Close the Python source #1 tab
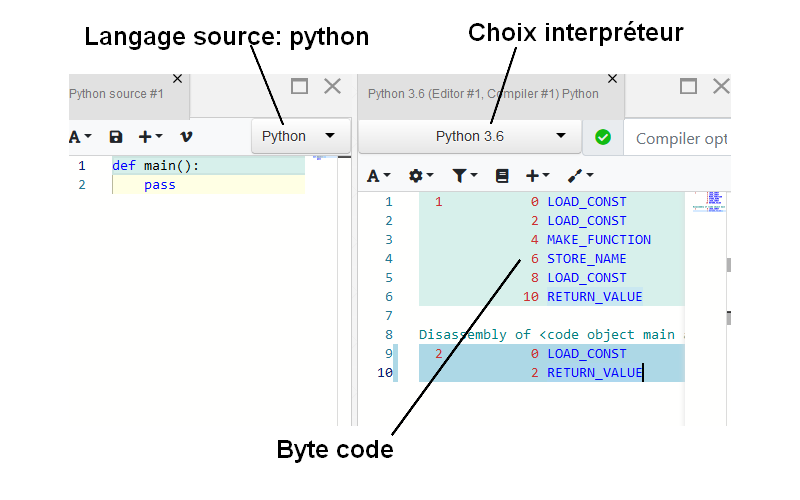800x500 pixels. coord(178,78)
